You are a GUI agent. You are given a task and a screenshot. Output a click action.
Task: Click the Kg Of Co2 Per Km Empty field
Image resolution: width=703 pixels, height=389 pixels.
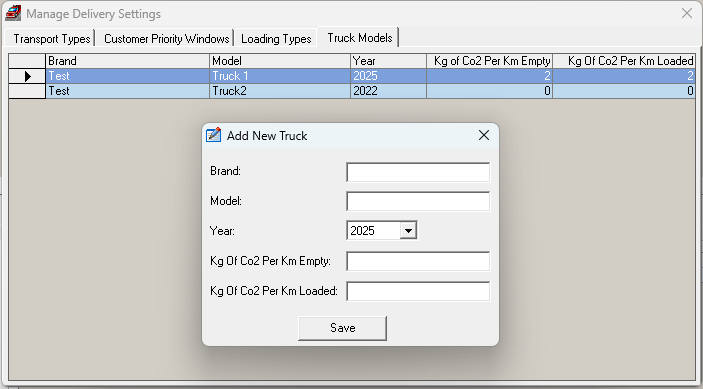(418, 261)
